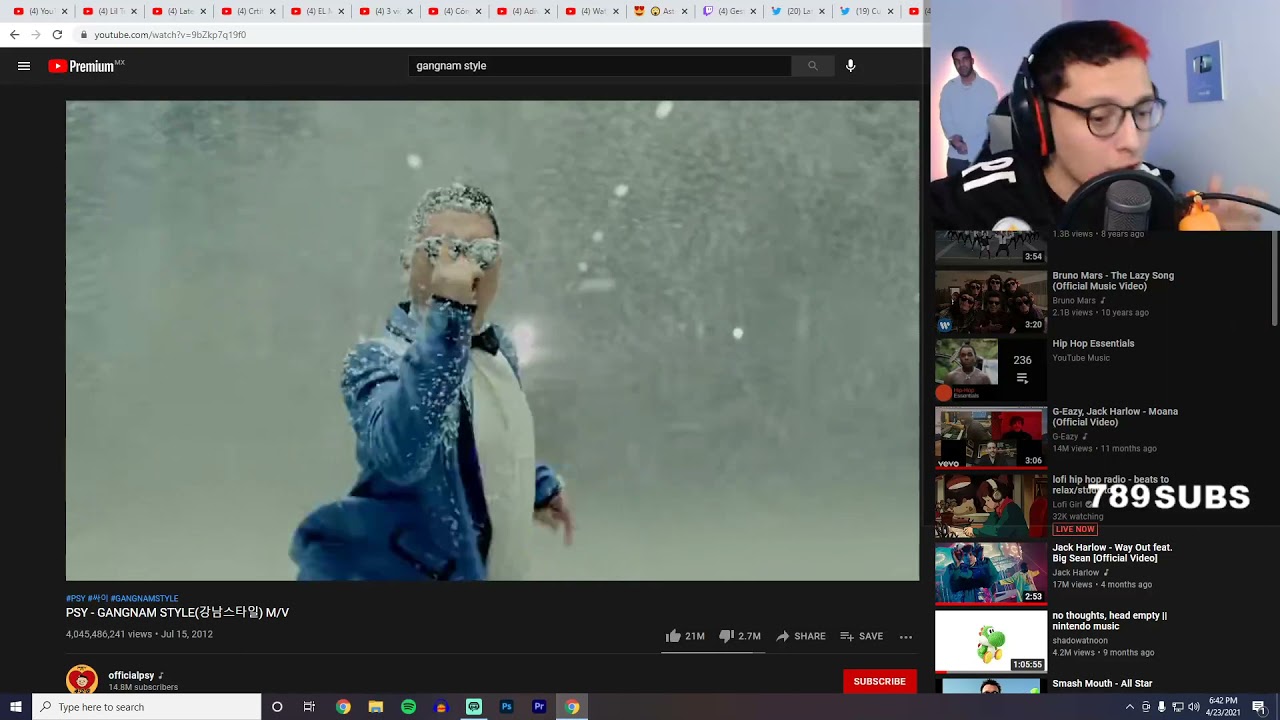The width and height of the screenshot is (1280, 720).
Task: Open G-Eazy Moana video thumbnail
Action: [x=990, y=438]
